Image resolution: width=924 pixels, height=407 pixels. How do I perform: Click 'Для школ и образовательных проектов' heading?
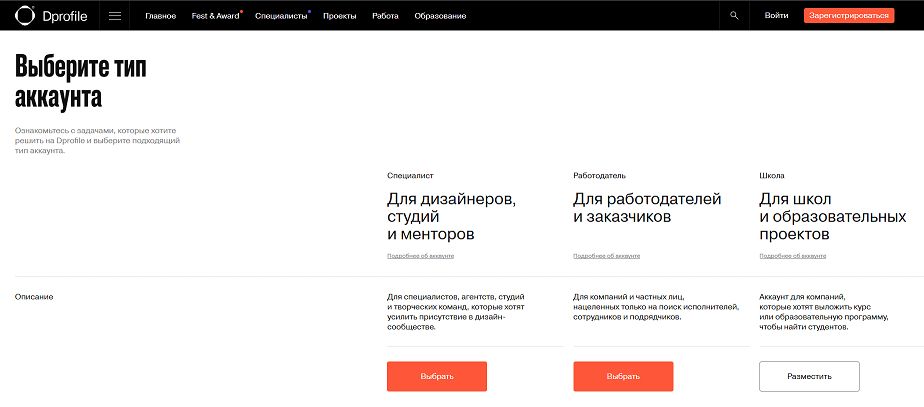[833, 217]
